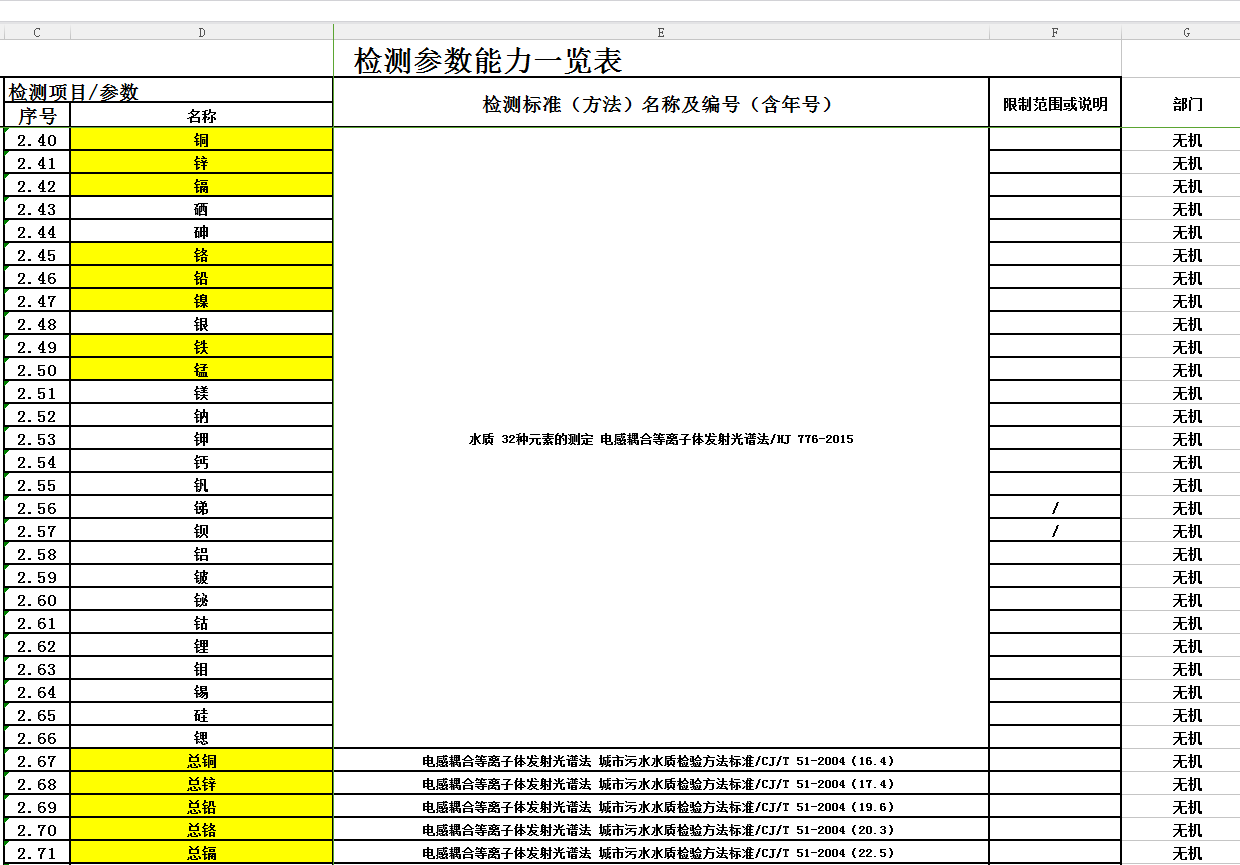Viewport: 1240px width, 865px height.
Task: Click the CJ/T 51-2004（22.5）standard cell
Action: (661, 852)
